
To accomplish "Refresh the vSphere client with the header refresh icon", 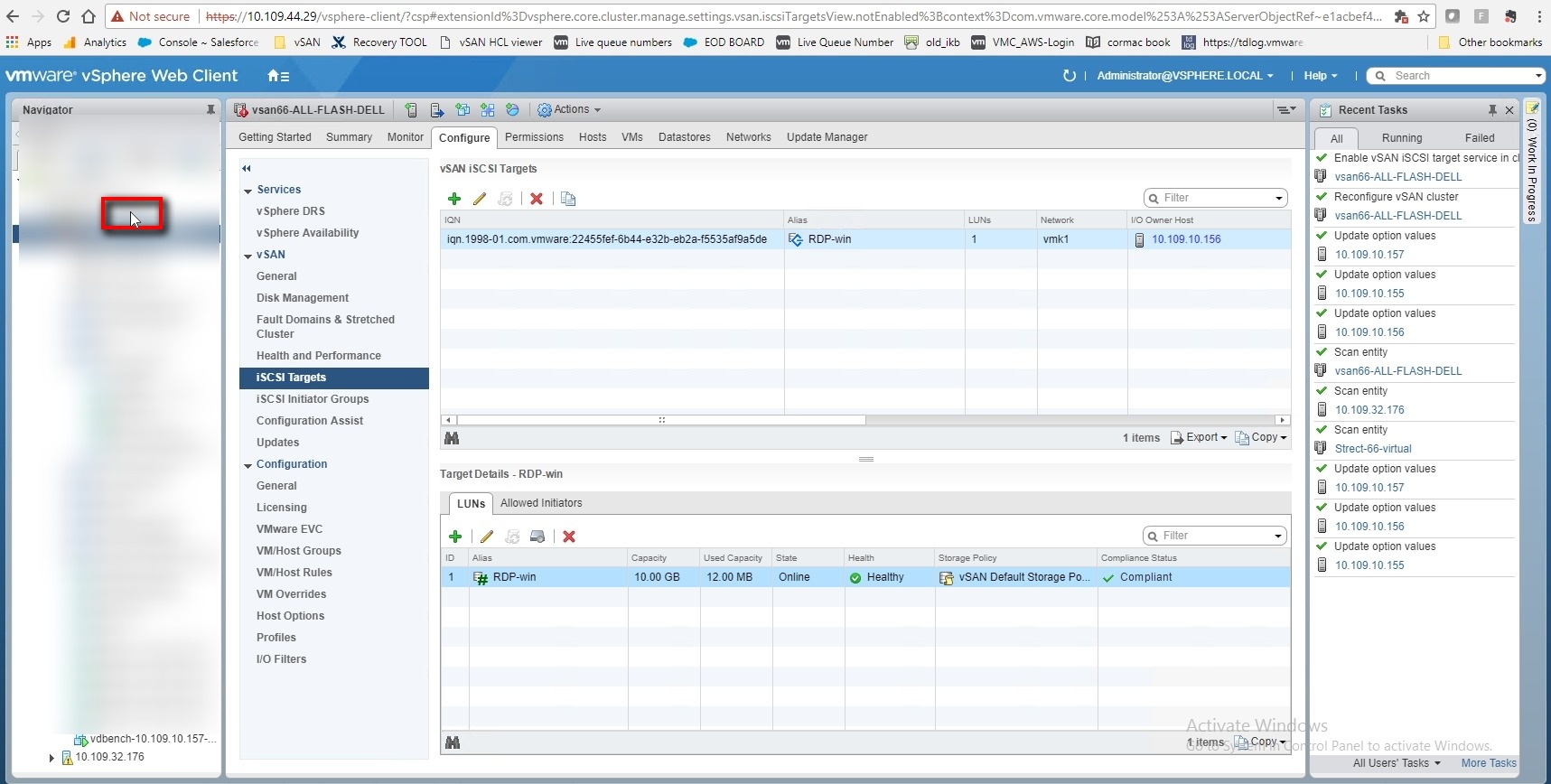I will click(1070, 76).
